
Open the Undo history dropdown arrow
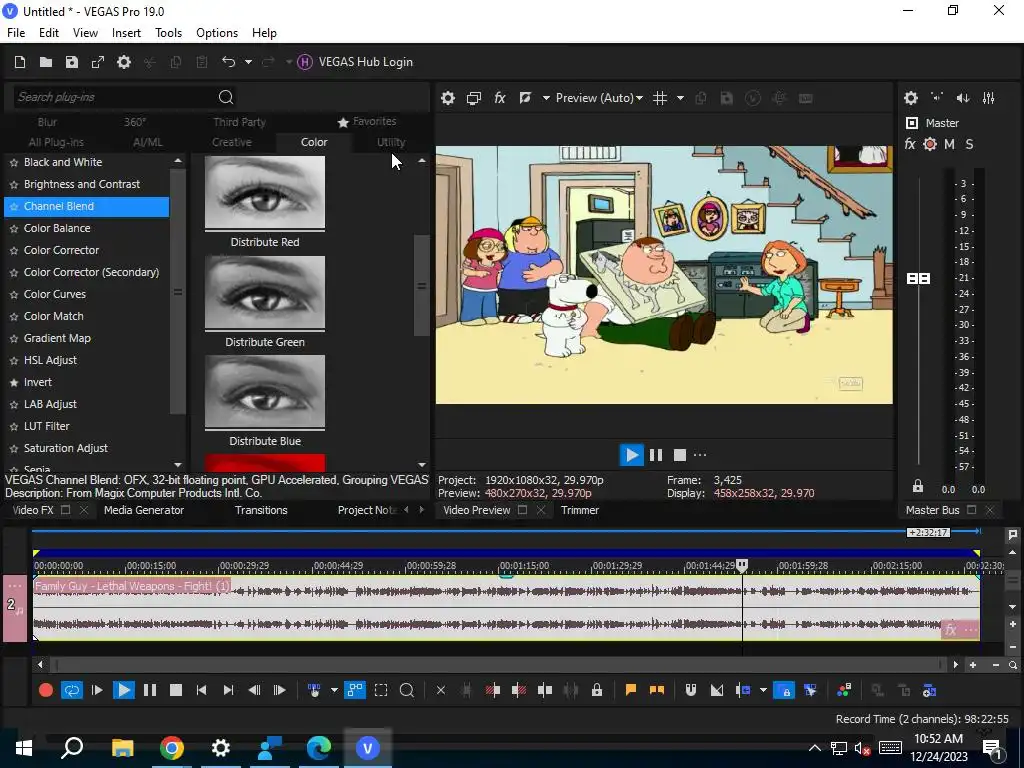click(x=248, y=62)
